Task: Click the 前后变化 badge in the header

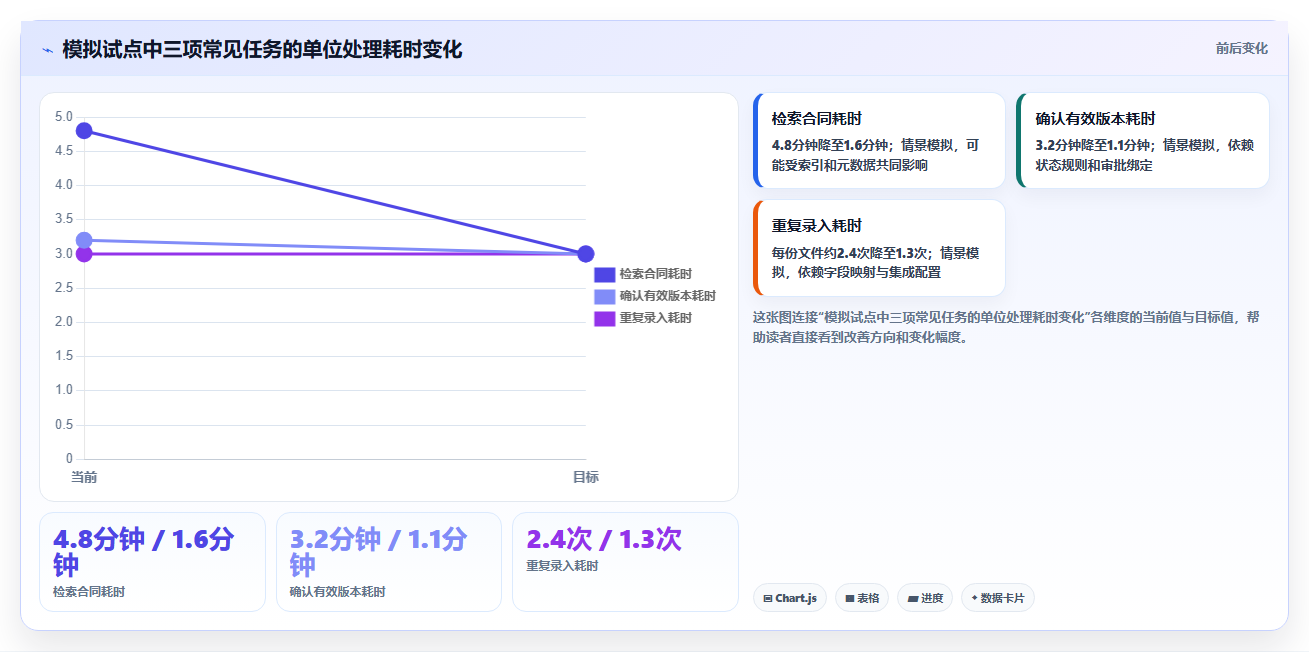Action: tap(1241, 48)
